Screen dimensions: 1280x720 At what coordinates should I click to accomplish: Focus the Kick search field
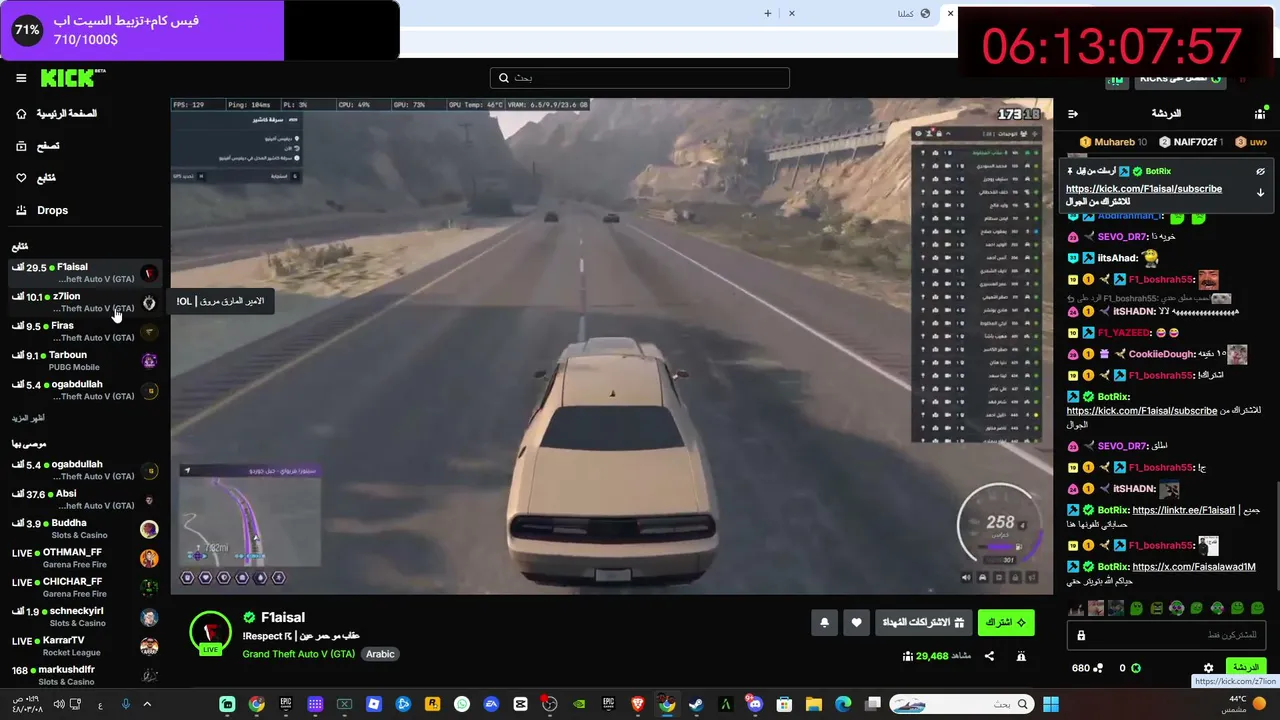[640, 78]
